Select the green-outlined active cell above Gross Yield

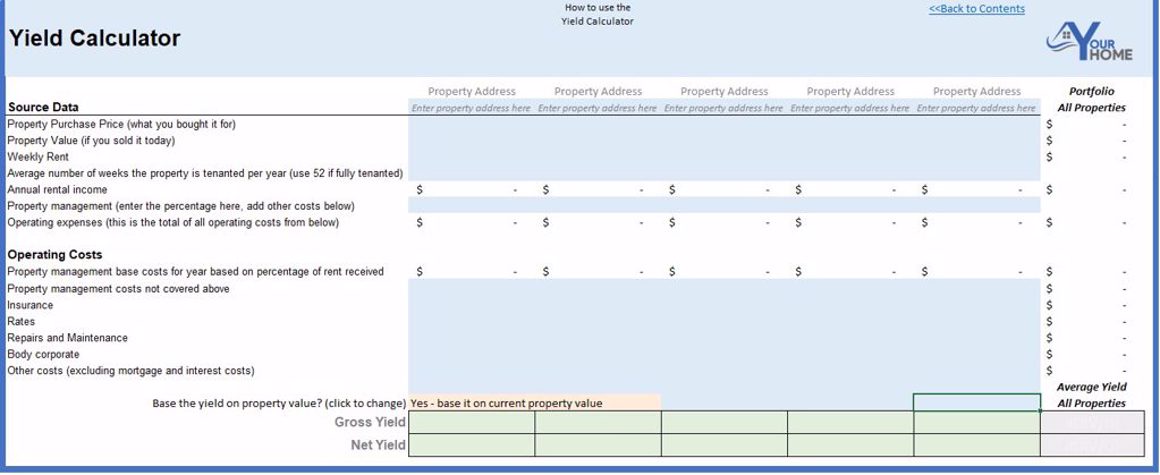click(977, 402)
